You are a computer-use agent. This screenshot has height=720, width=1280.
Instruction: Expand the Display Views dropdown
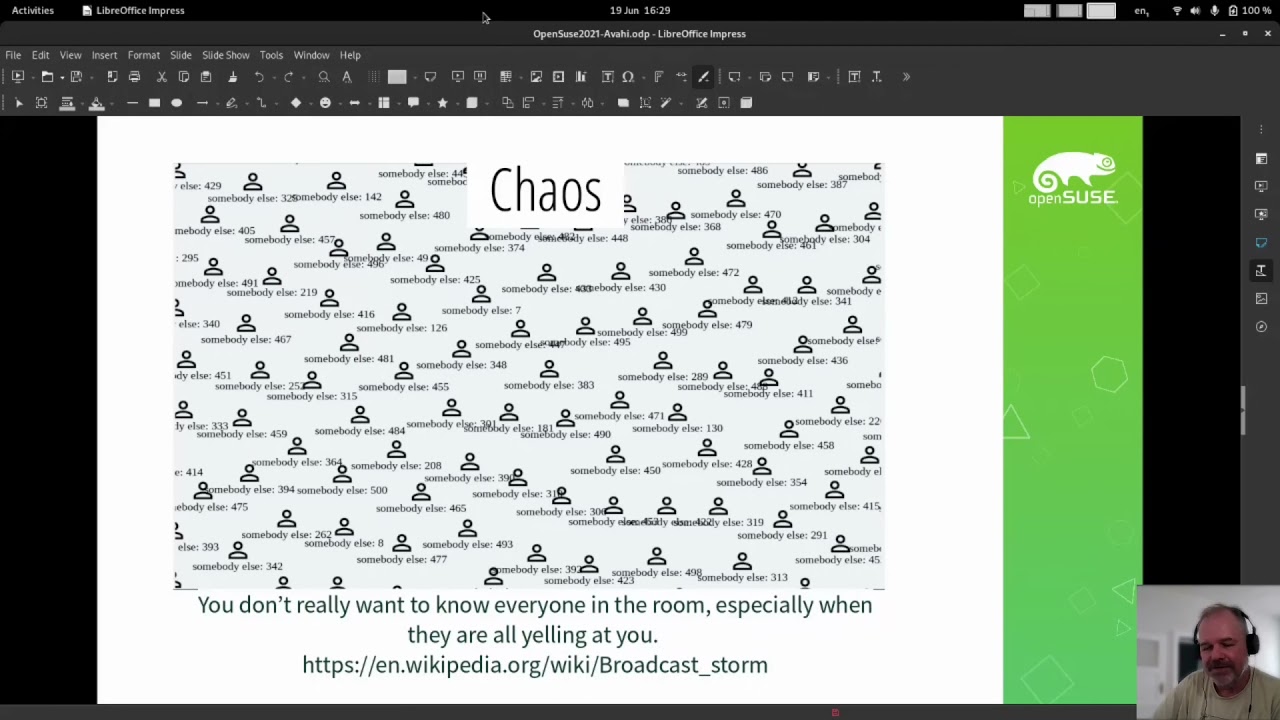click(x=415, y=77)
